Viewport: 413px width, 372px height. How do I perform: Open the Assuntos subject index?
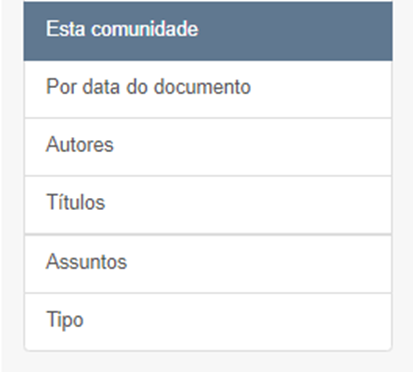tap(208, 264)
